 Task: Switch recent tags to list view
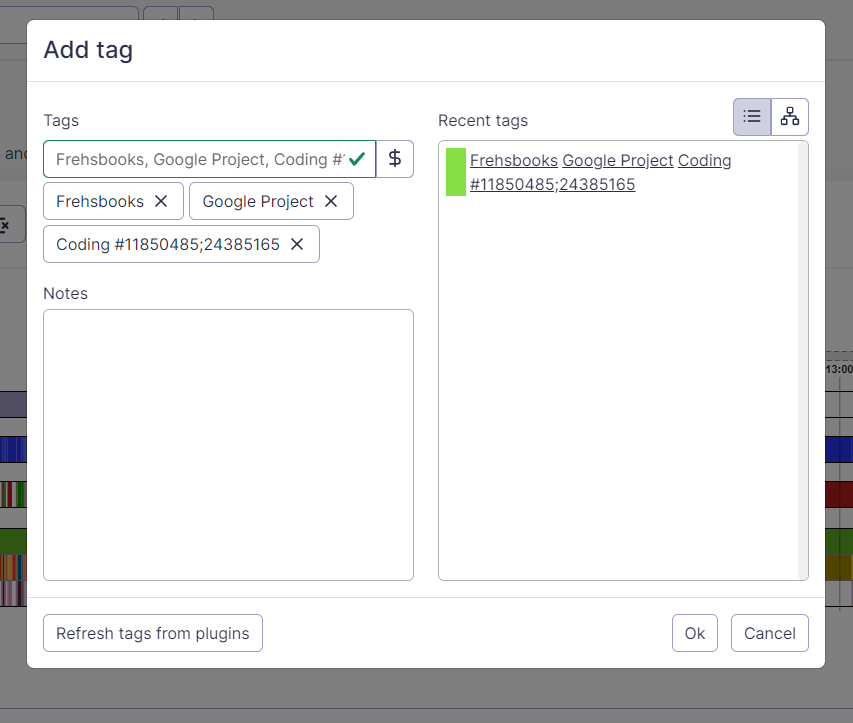coord(752,117)
